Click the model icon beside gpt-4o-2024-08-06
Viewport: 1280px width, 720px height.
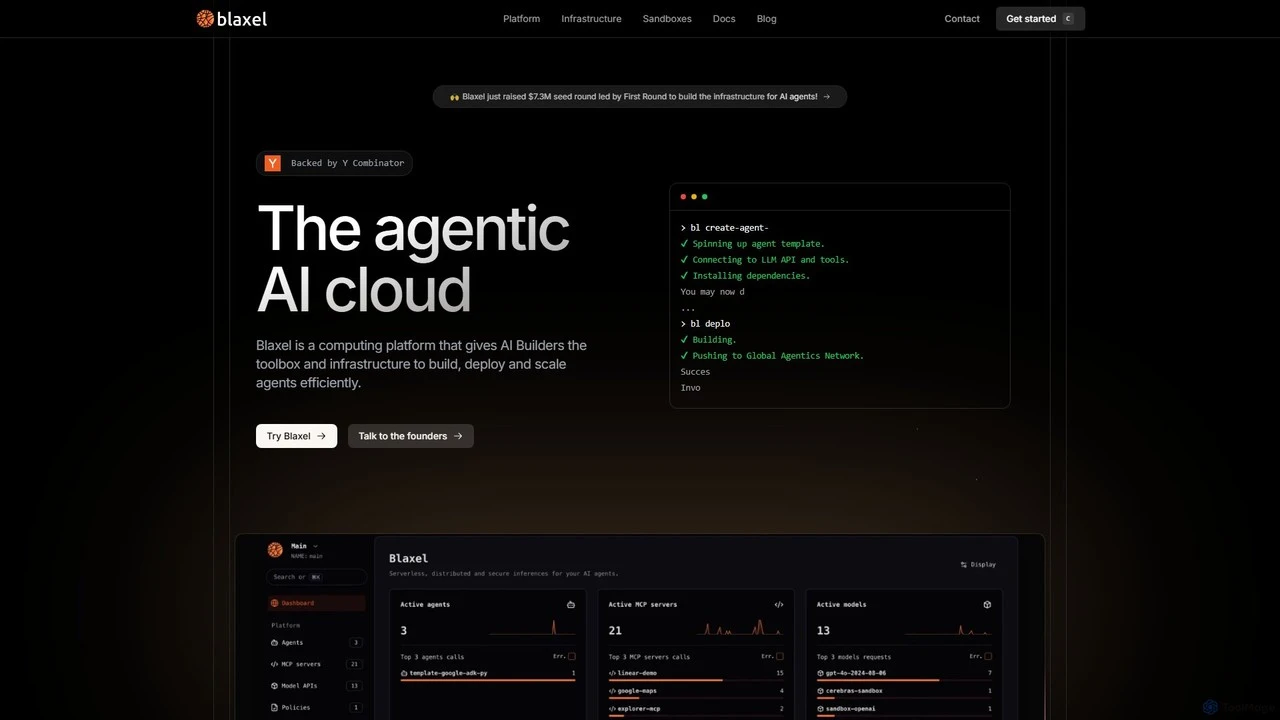tap(820, 674)
